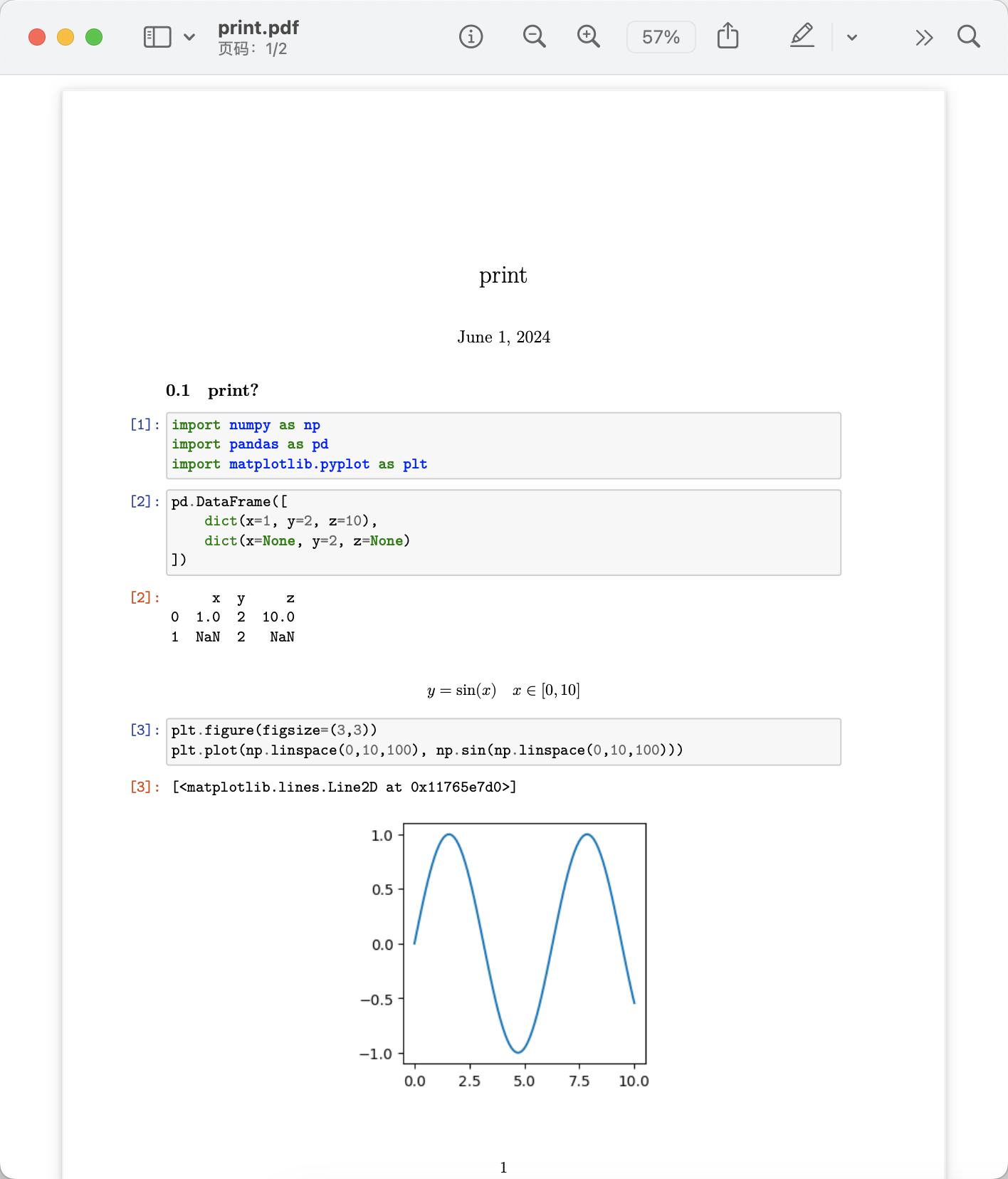The width and height of the screenshot is (1008, 1179).
Task: Toggle the sidebar panel icon
Action: (157, 37)
